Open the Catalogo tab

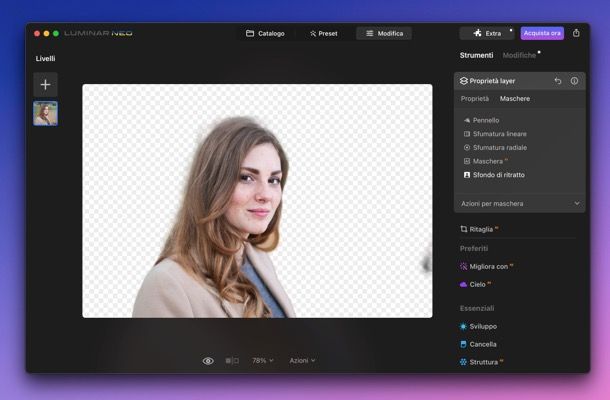(265, 33)
